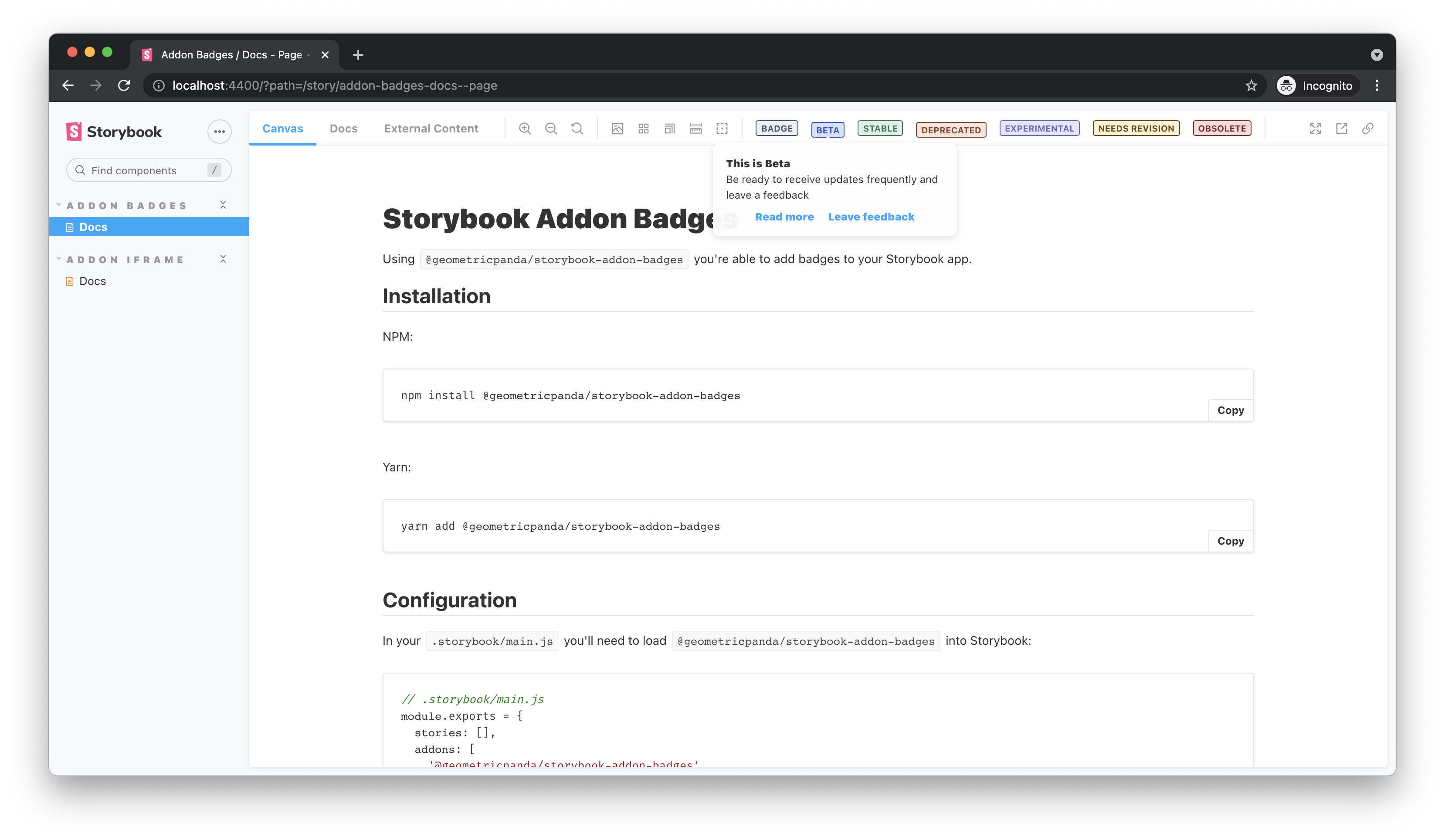Image resolution: width=1445 pixels, height=840 pixels.
Task: Switch to the Docs tab
Action: point(343,128)
